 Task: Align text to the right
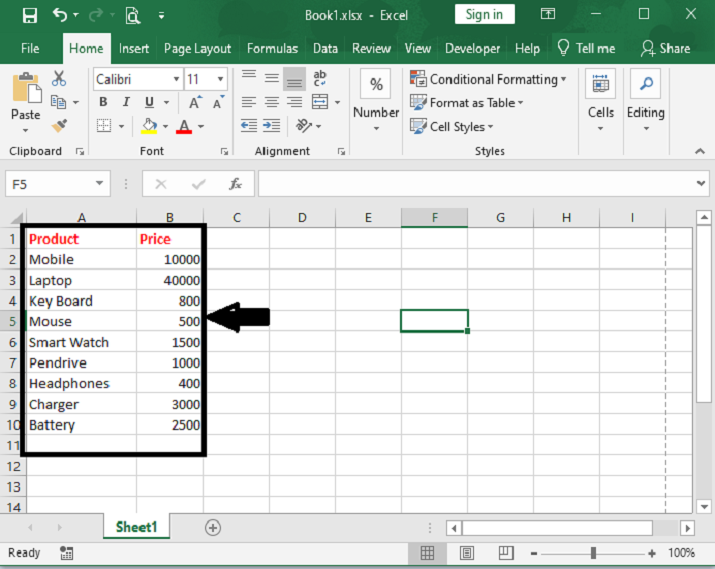pyautogui.click(x=295, y=102)
